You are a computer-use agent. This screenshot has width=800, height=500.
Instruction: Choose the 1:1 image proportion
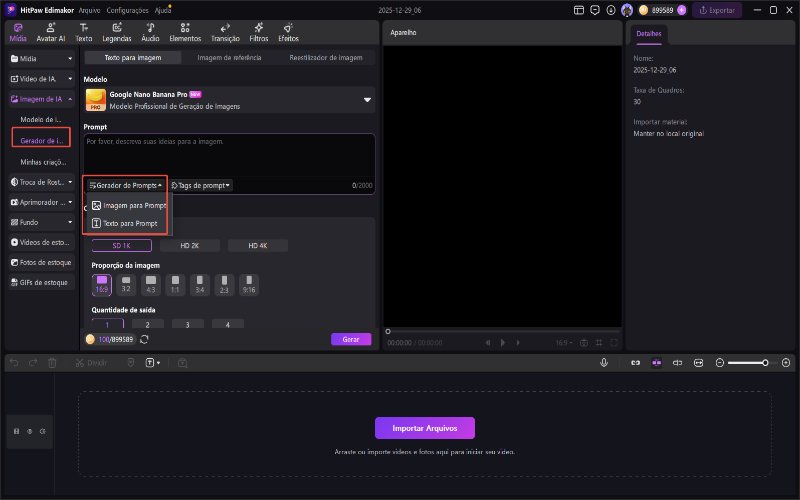click(175, 285)
